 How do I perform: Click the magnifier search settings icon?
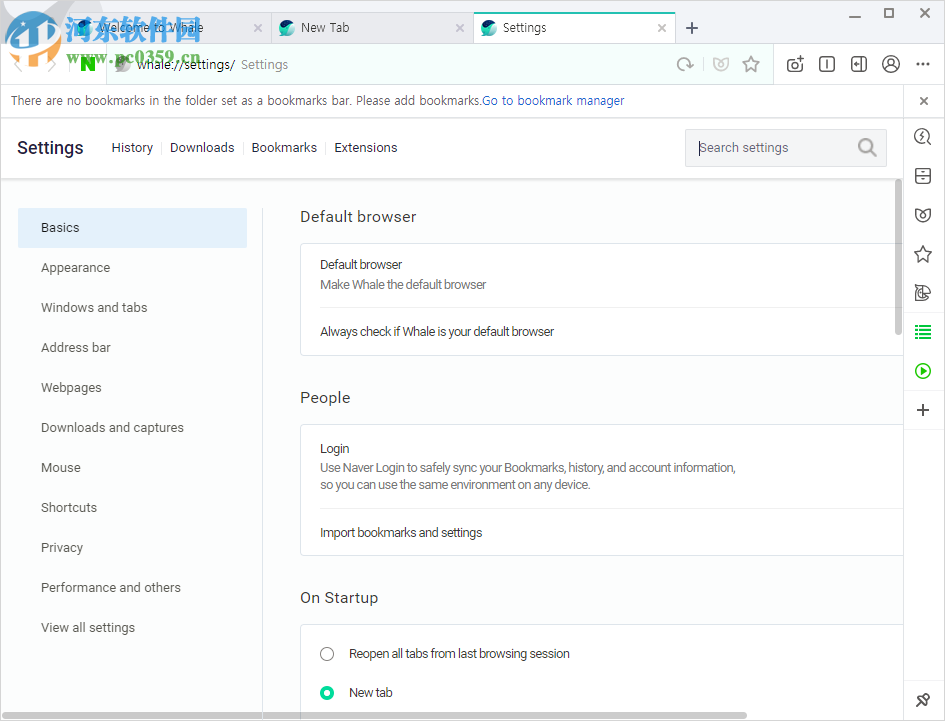pyautogui.click(x=867, y=147)
